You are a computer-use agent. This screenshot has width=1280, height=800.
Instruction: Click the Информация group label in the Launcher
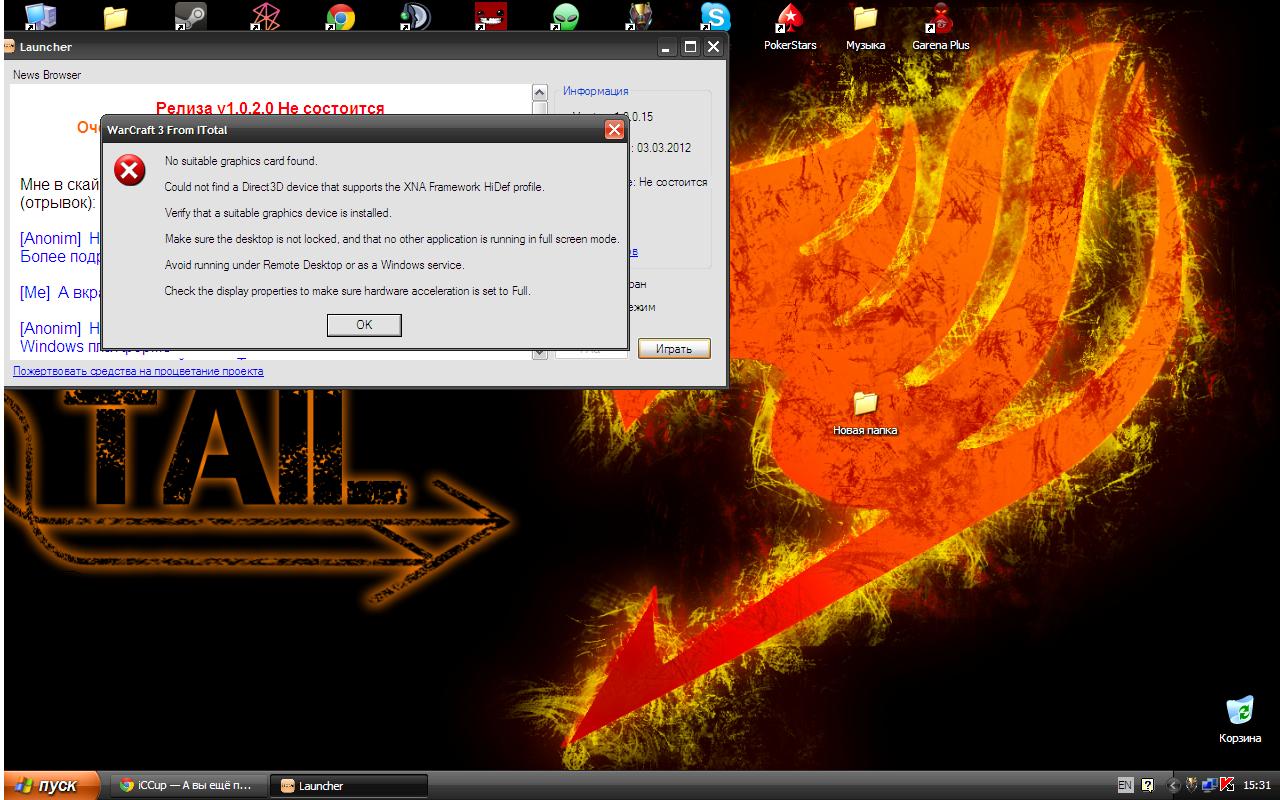point(596,91)
